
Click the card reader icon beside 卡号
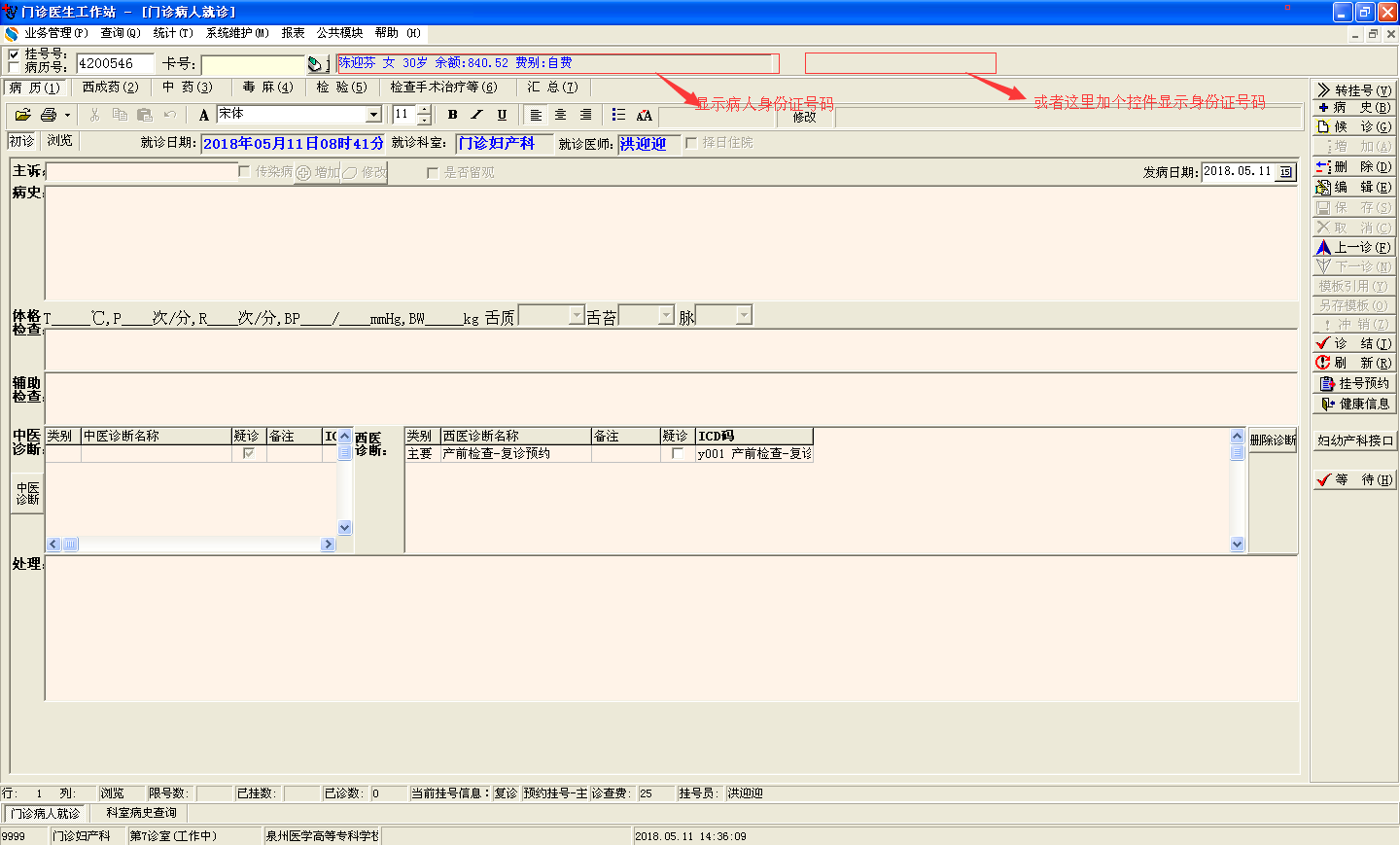click(x=315, y=64)
